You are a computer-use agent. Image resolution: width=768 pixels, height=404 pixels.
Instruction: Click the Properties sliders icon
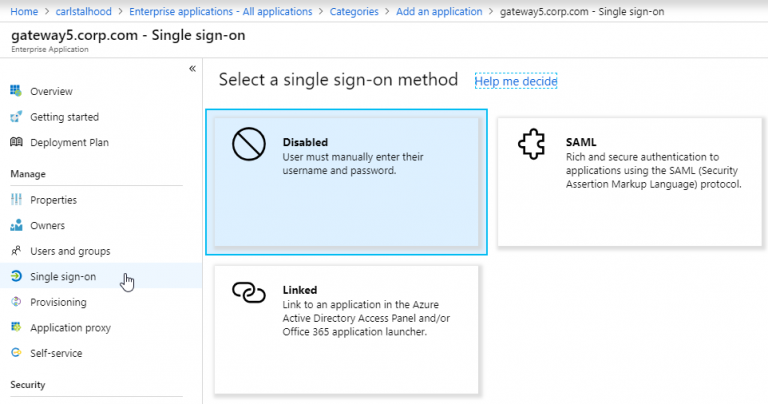tap(16, 200)
